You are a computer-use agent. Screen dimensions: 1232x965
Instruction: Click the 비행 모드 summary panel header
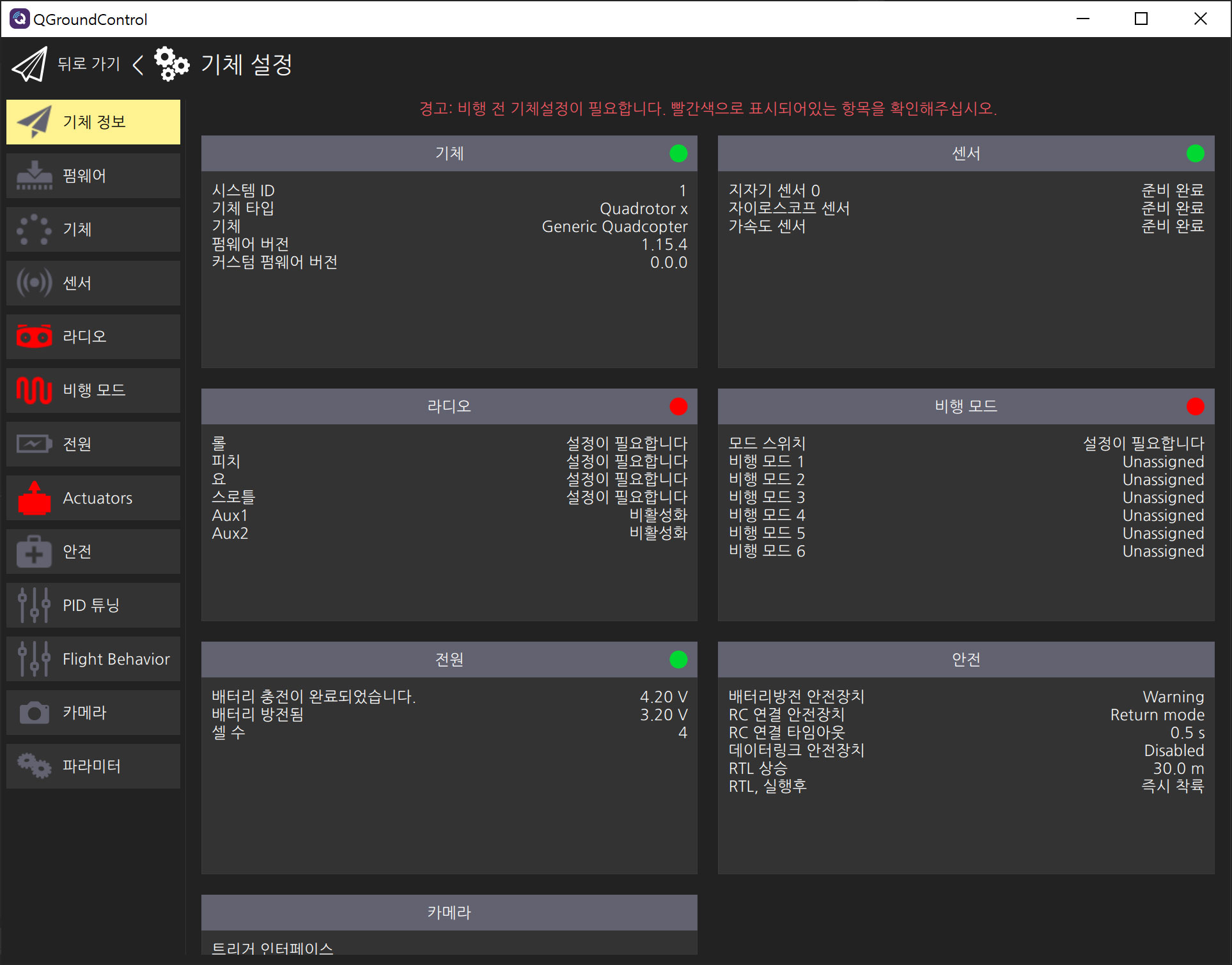pyautogui.click(x=965, y=406)
